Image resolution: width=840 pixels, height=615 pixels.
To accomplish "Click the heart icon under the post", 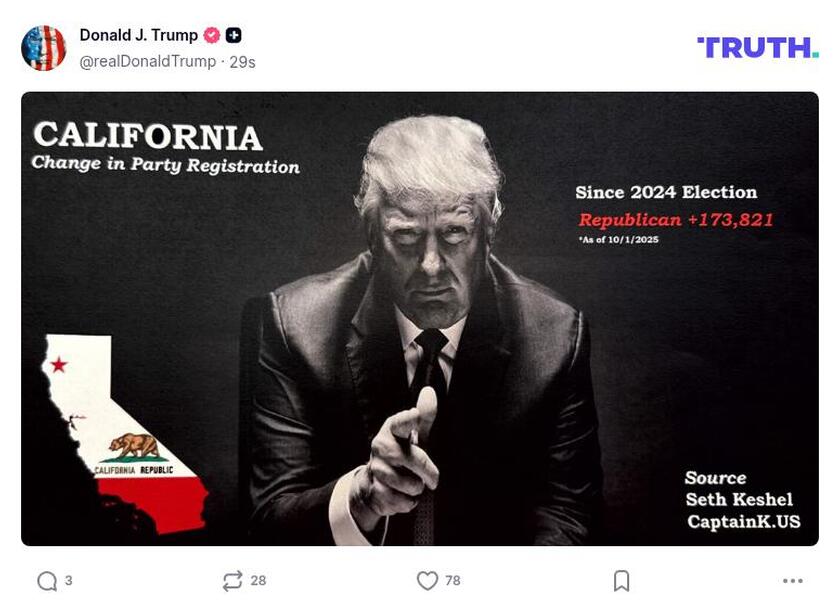I will [429, 578].
